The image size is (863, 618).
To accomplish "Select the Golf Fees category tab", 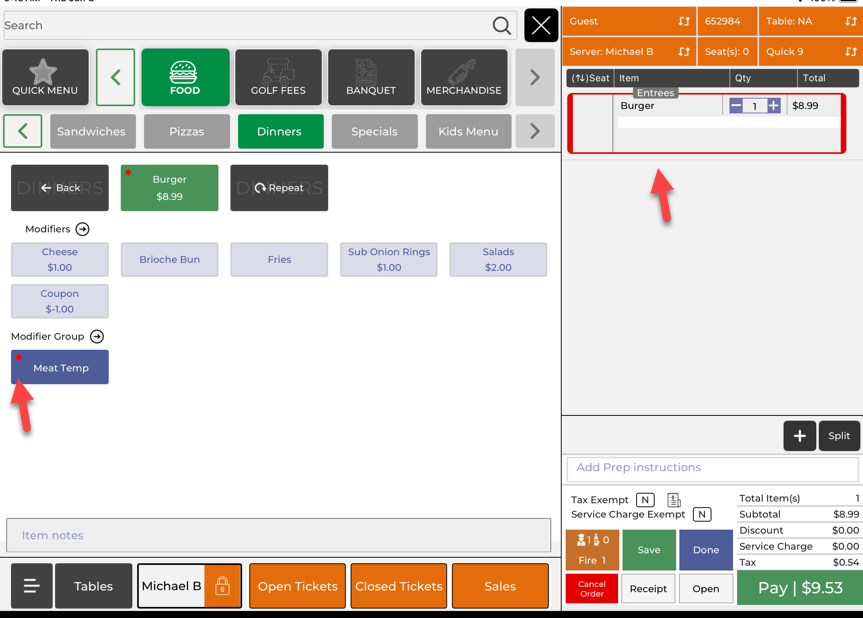I will point(278,78).
